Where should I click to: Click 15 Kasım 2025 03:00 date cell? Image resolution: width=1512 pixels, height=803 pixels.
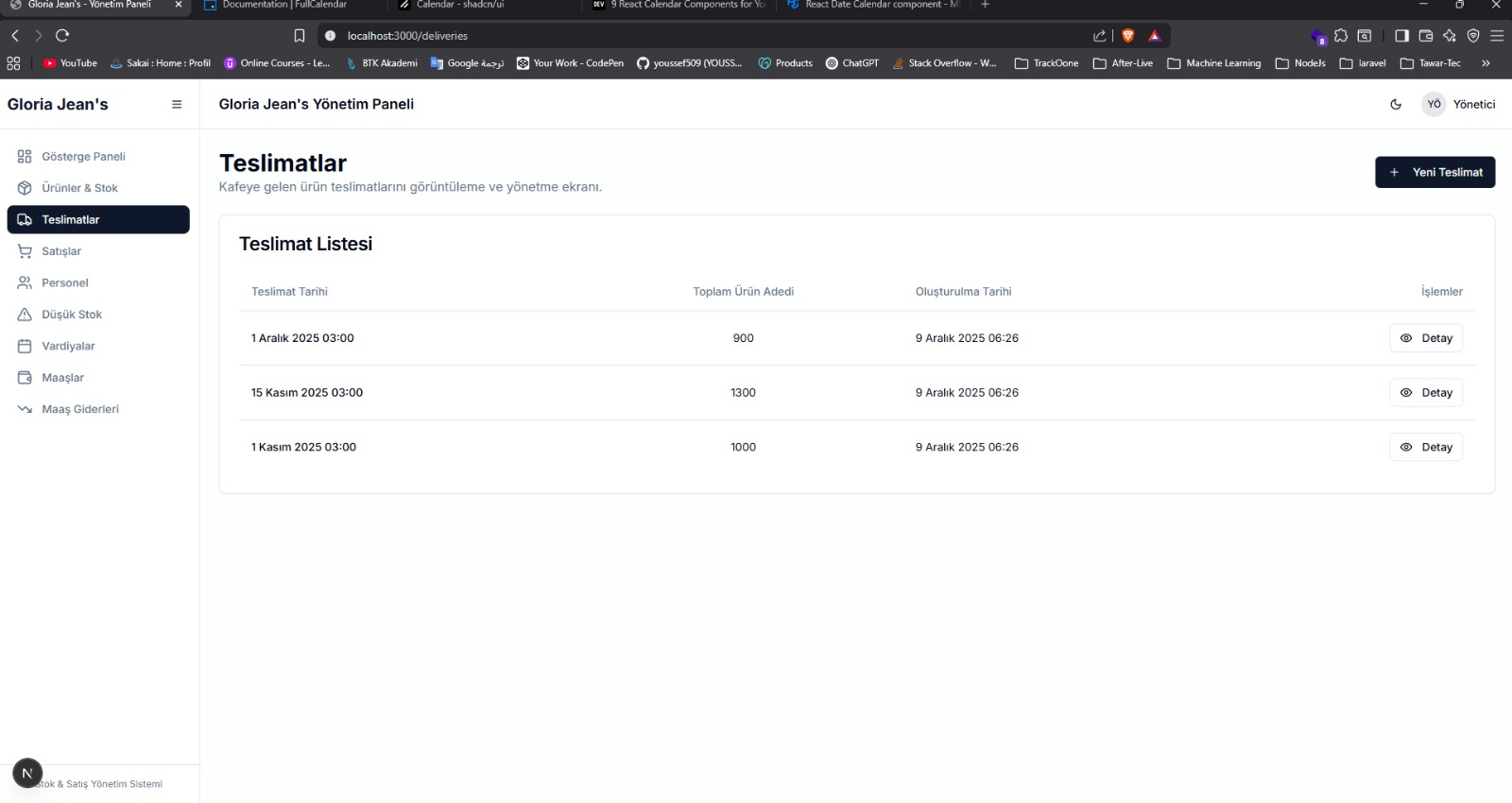click(x=307, y=393)
